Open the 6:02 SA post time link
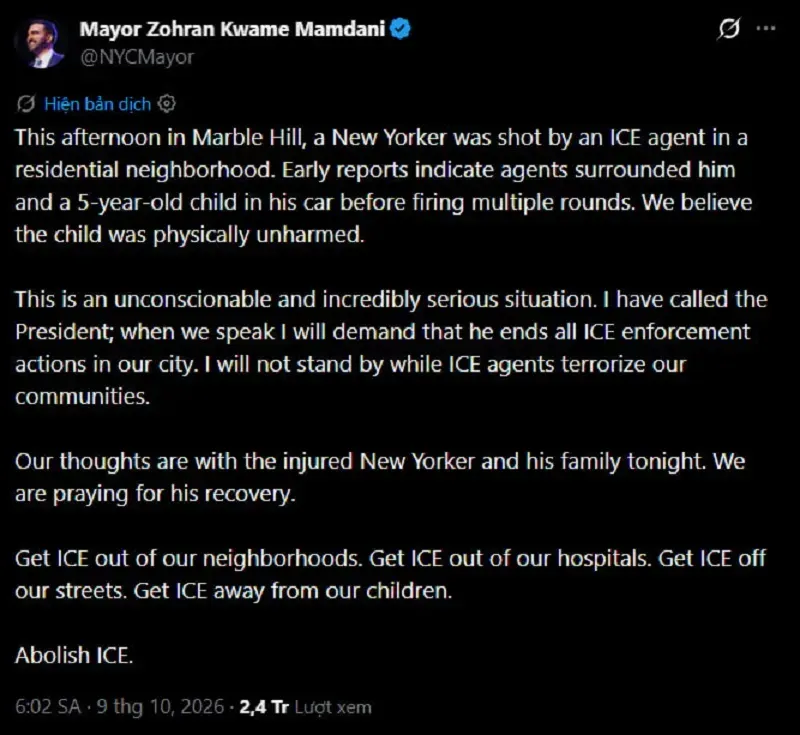 coord(48,707)
